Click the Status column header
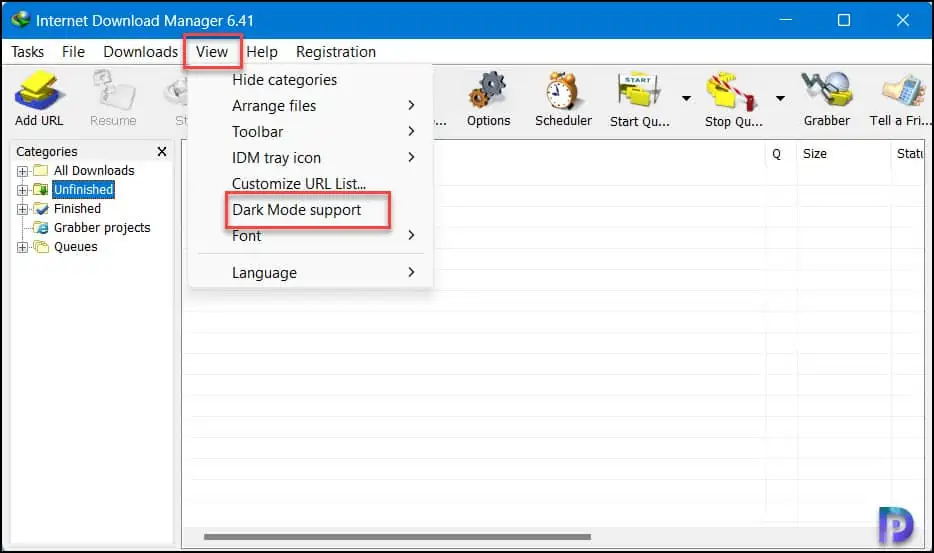The image size is (934, 553). pos(910,154)
